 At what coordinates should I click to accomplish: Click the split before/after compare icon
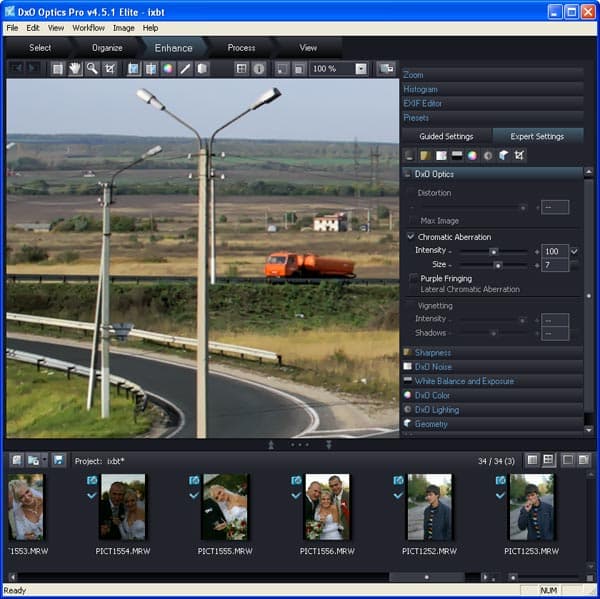pos(151,69)
